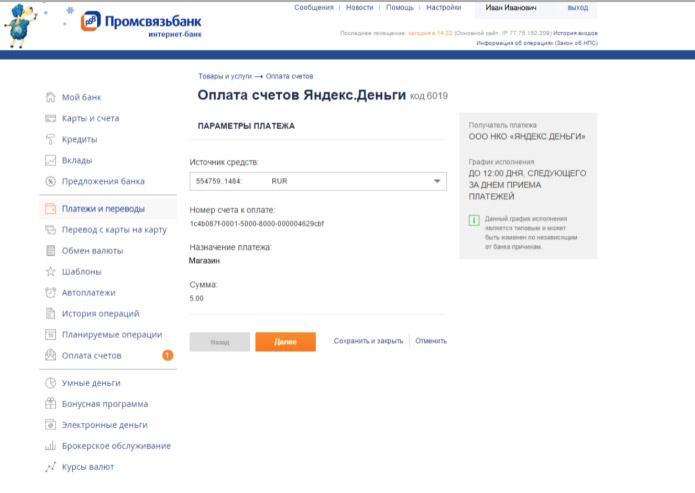695x493 pixels.
Task: Click the код 6019 text
Action: click(429, 96)
